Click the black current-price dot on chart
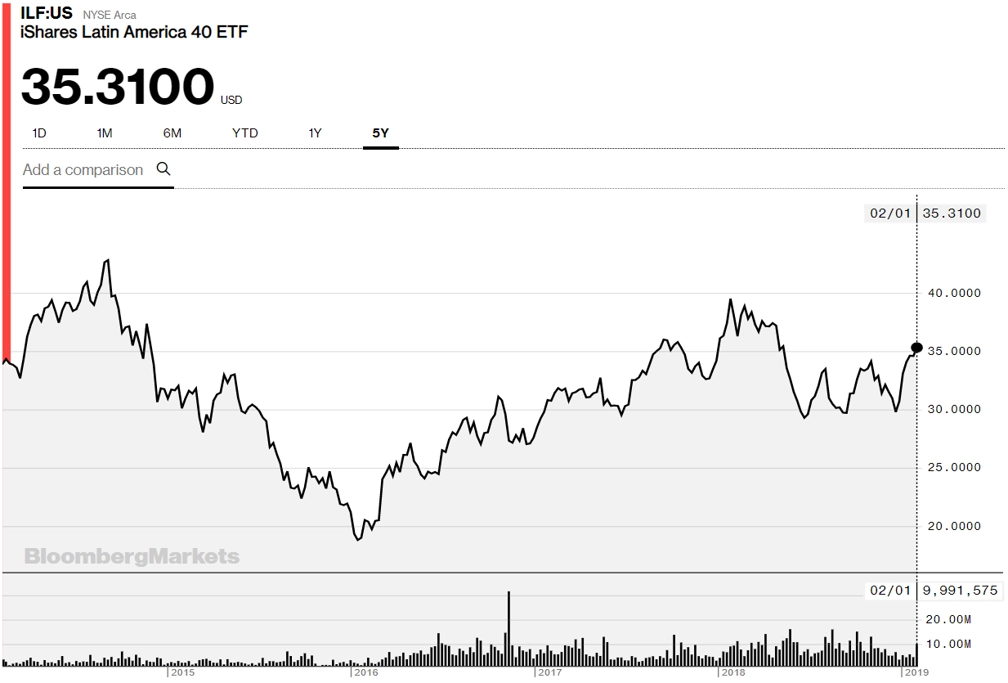Screen dimensions: 1008x683 (917, 348)
